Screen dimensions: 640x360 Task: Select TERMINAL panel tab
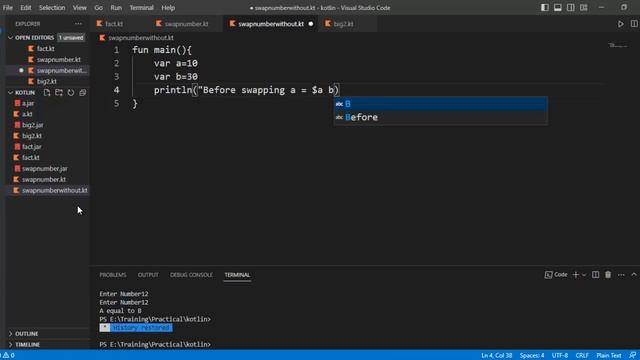(237, 275)
